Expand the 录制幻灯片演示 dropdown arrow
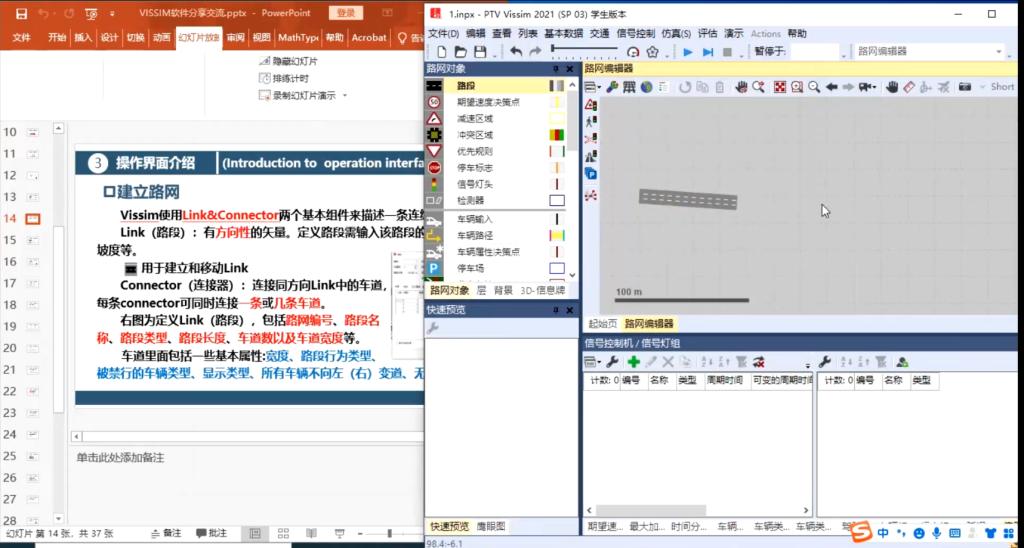1024x548 pixels. click(345, 95)
